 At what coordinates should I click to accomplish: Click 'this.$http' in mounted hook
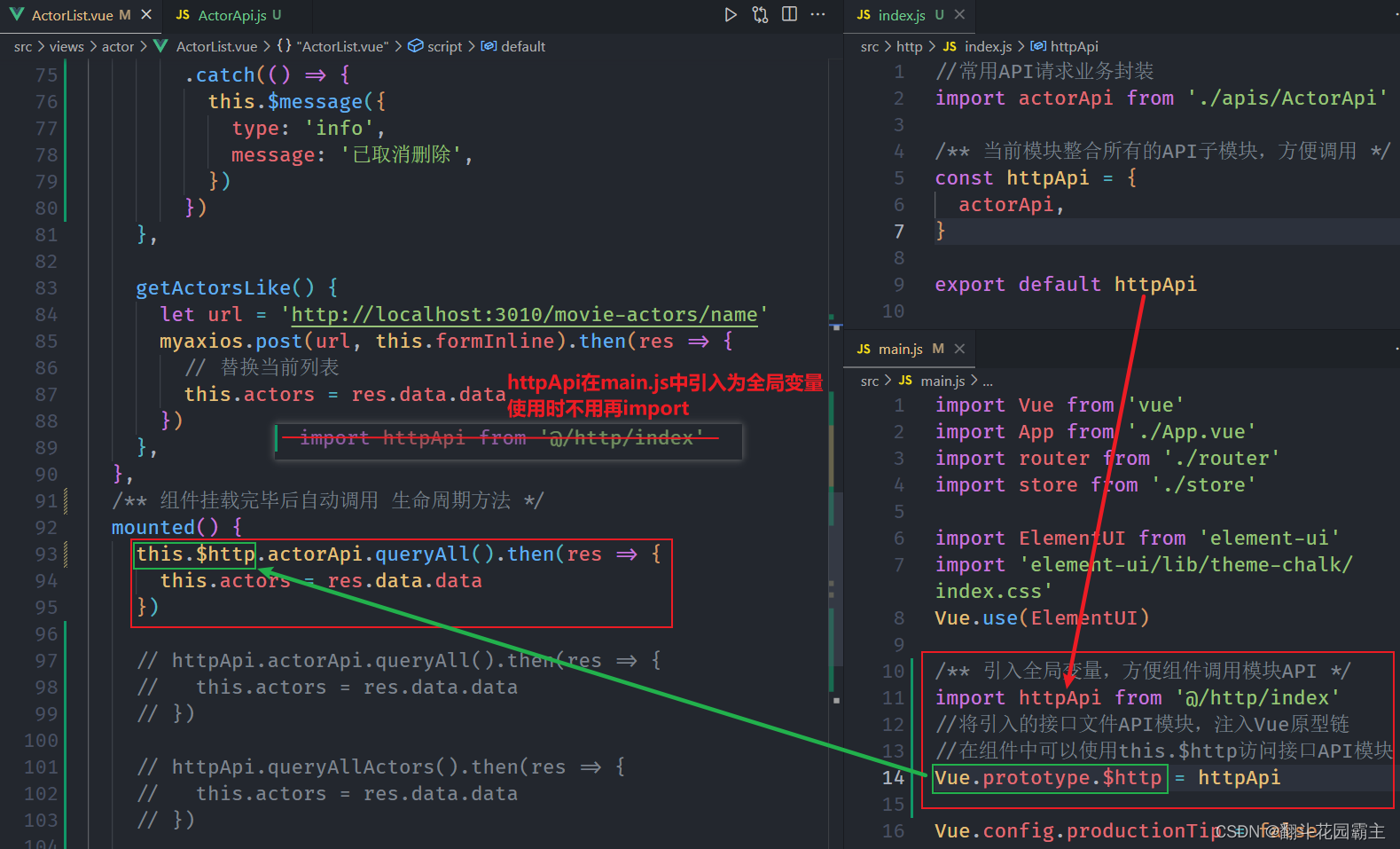[195, 554]
